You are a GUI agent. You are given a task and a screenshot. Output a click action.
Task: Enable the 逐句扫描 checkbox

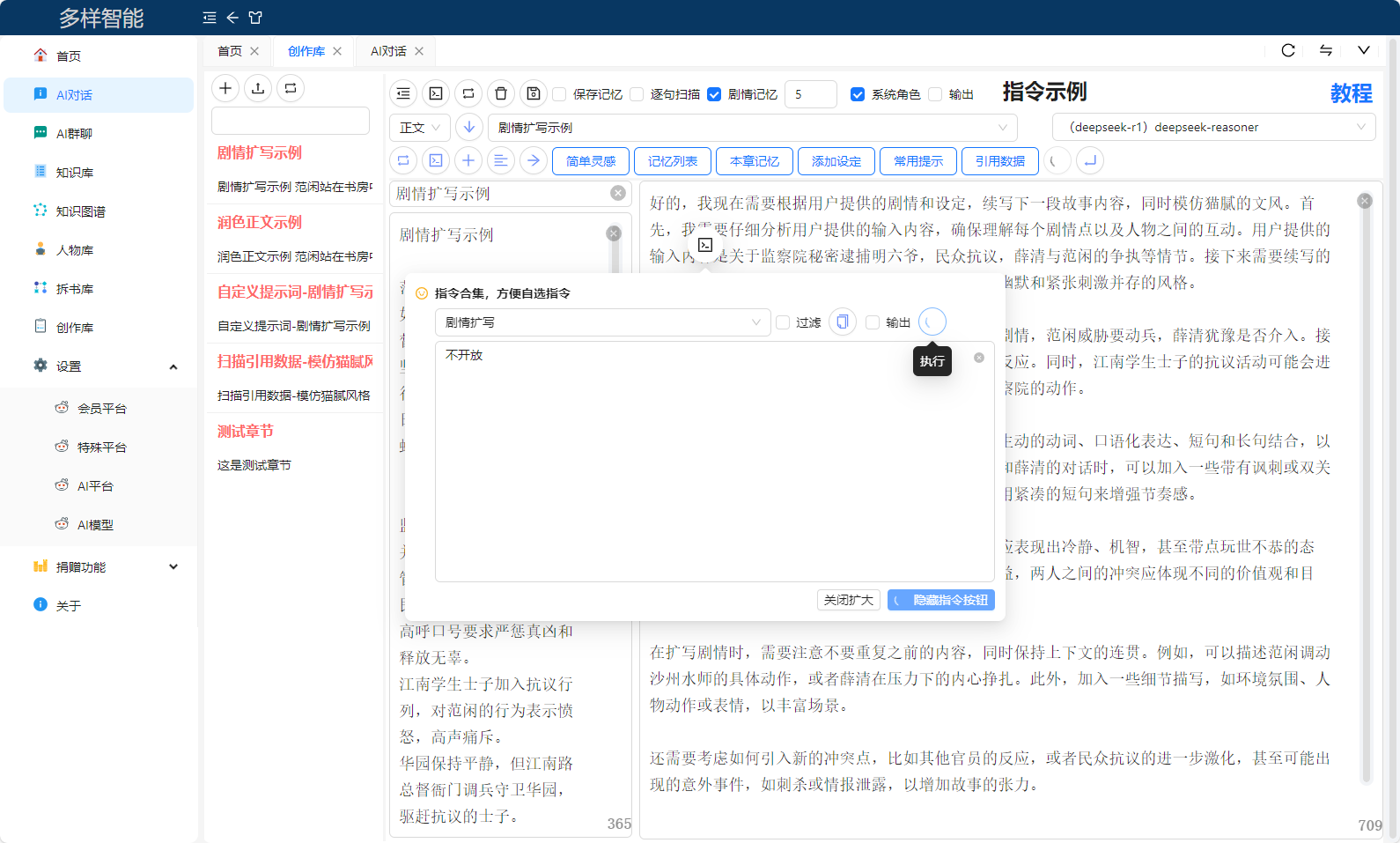637,94
